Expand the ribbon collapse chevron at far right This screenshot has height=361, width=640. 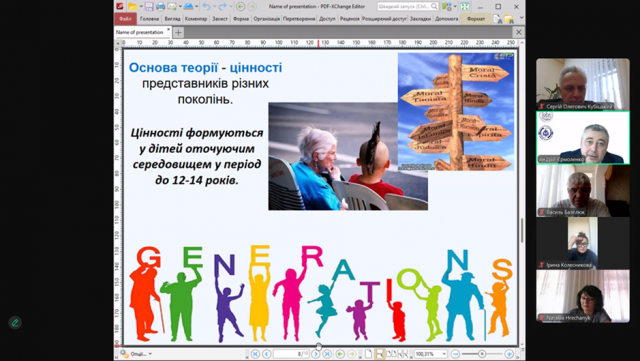(521, 18)
